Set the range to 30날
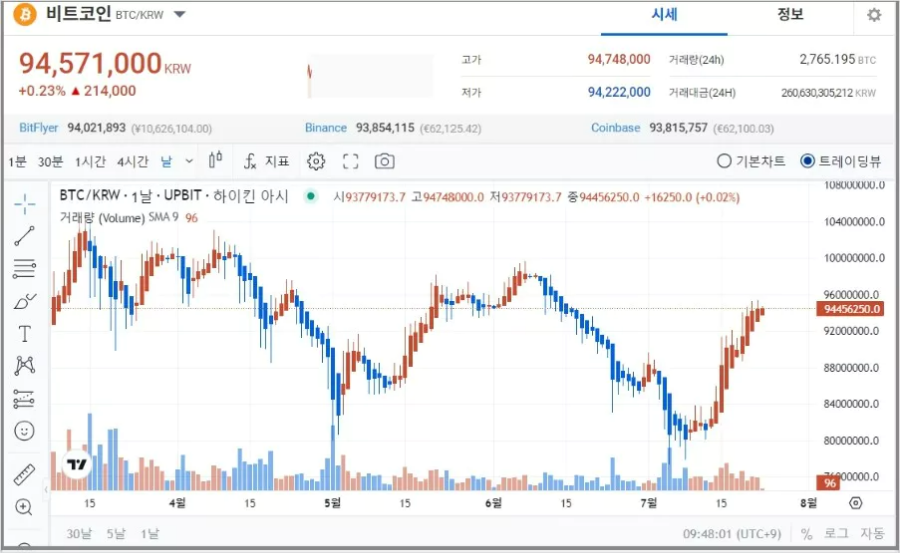This screenshot has width=900, height=553. click(x=79, y=534)
